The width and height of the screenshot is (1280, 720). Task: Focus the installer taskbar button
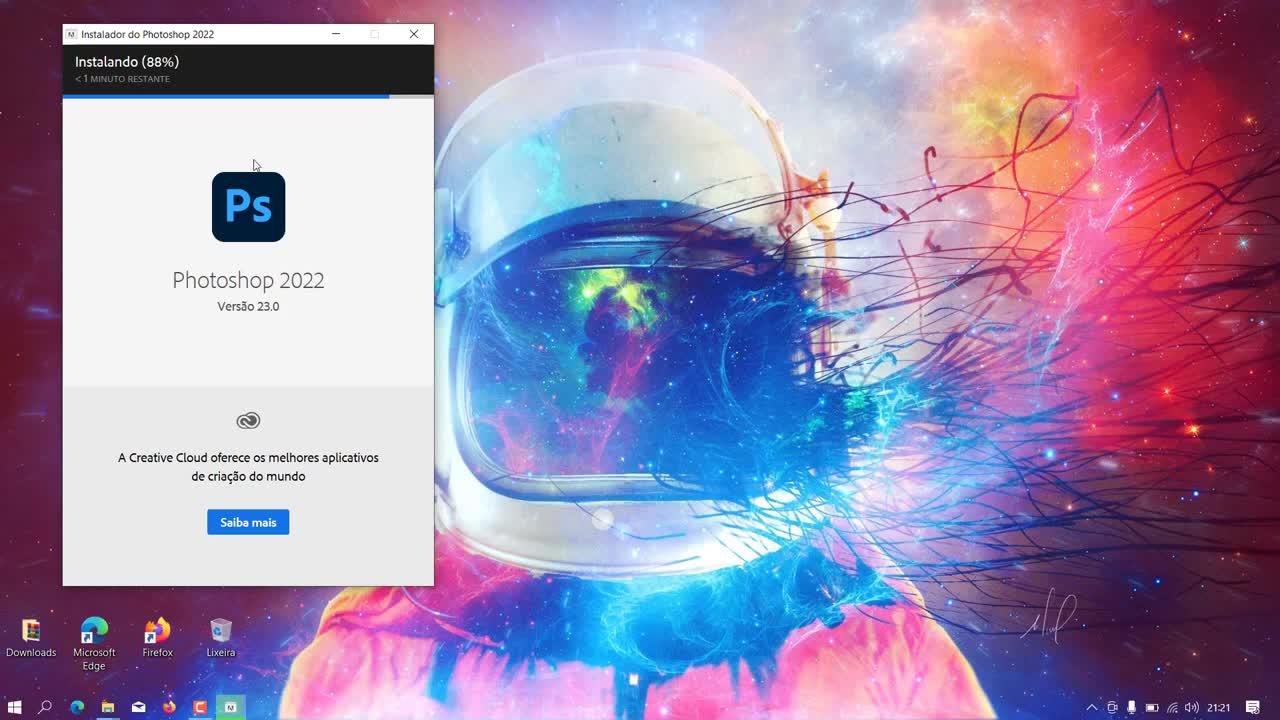pyautogui.click(x=231, y=707)
